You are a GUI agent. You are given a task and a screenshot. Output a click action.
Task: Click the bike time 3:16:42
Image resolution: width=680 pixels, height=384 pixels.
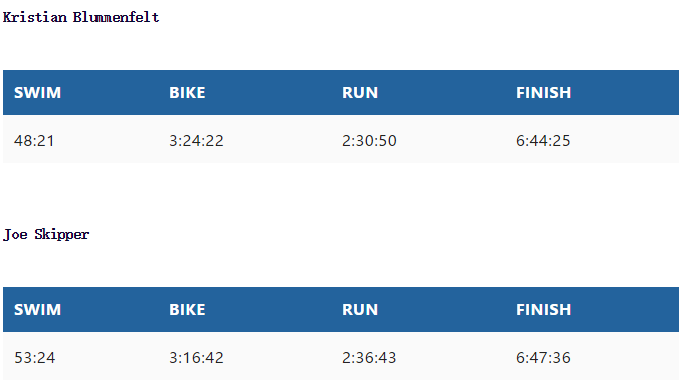pos(196,358)
